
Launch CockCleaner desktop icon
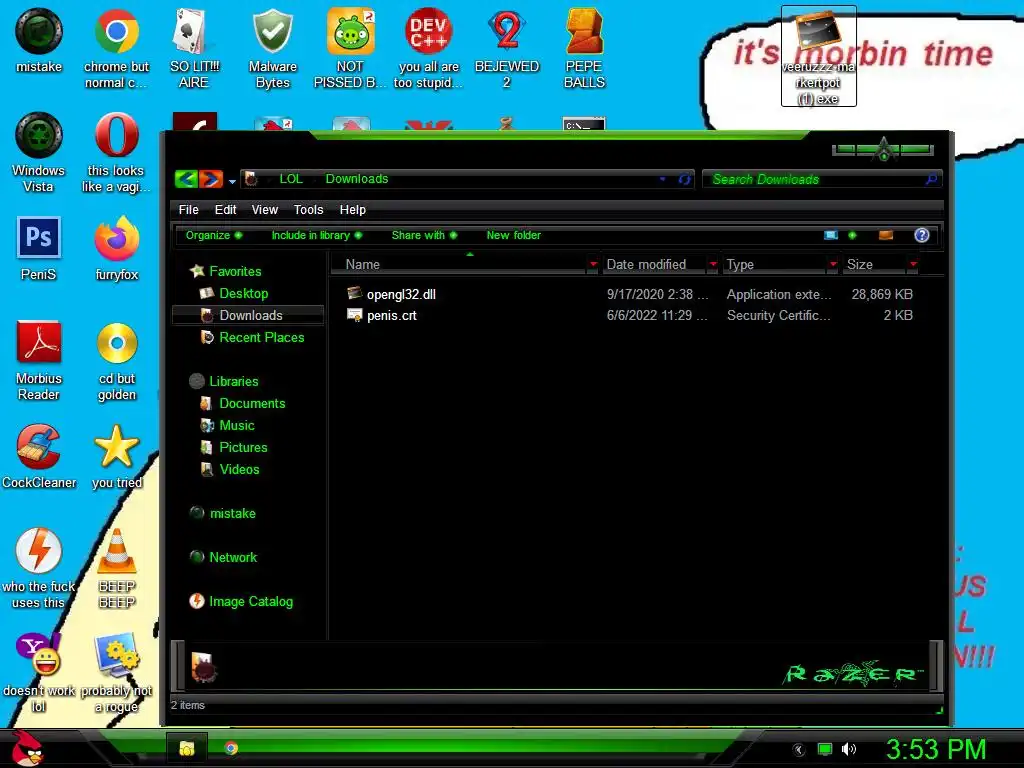pos(39,456)
